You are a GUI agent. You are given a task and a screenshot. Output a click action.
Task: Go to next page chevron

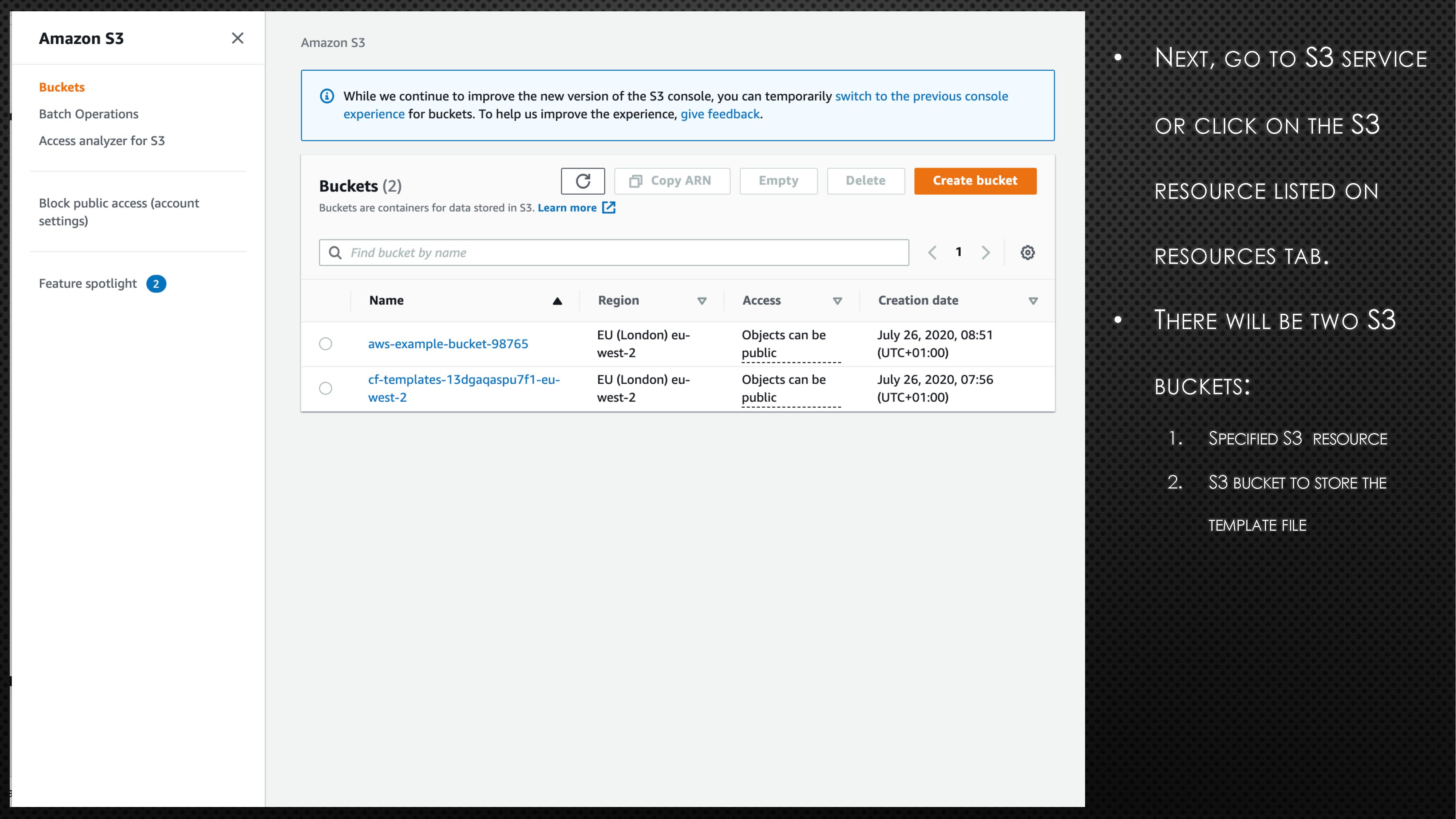pyautogui.click(x=985, y=253)
